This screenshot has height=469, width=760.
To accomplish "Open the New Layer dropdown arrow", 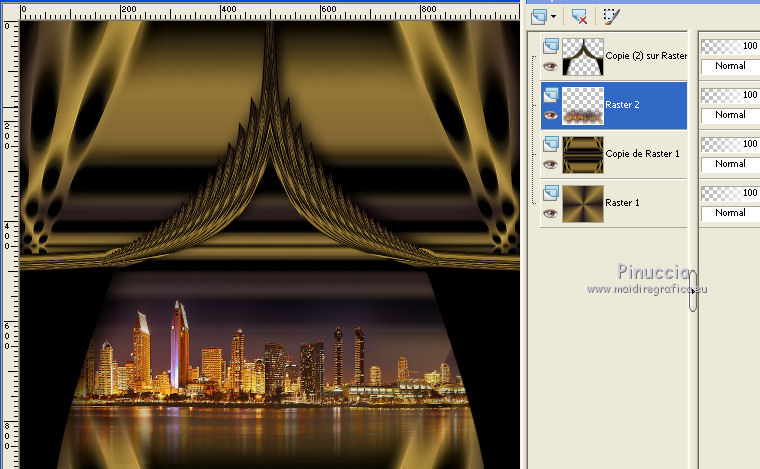I will (554, 16).
